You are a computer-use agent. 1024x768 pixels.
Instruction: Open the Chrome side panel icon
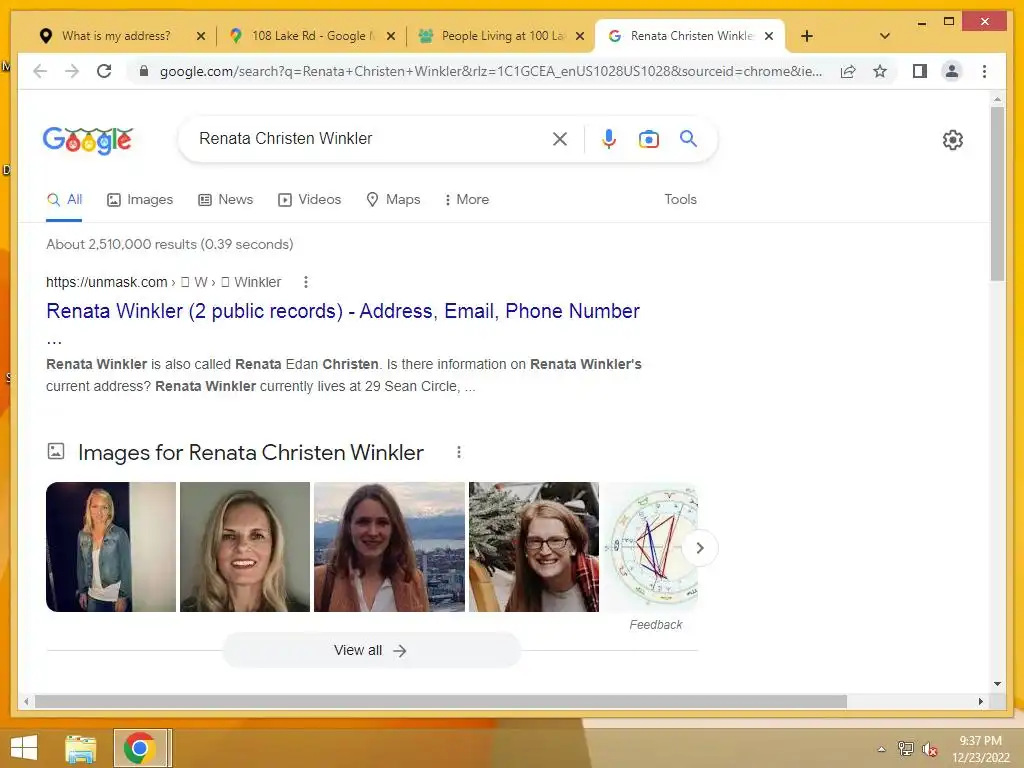tap(920, 71)
